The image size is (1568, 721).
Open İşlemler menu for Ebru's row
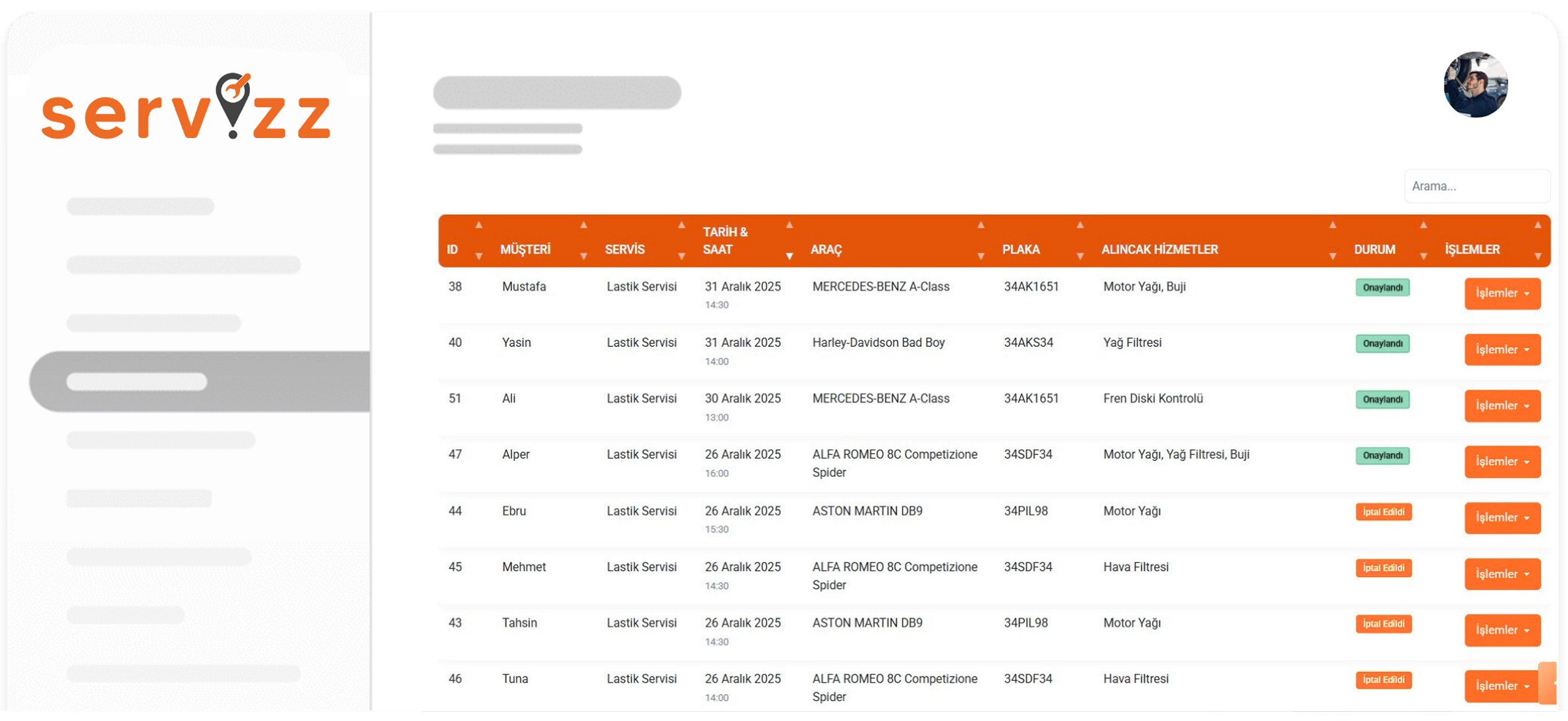tap(1502, 517)
